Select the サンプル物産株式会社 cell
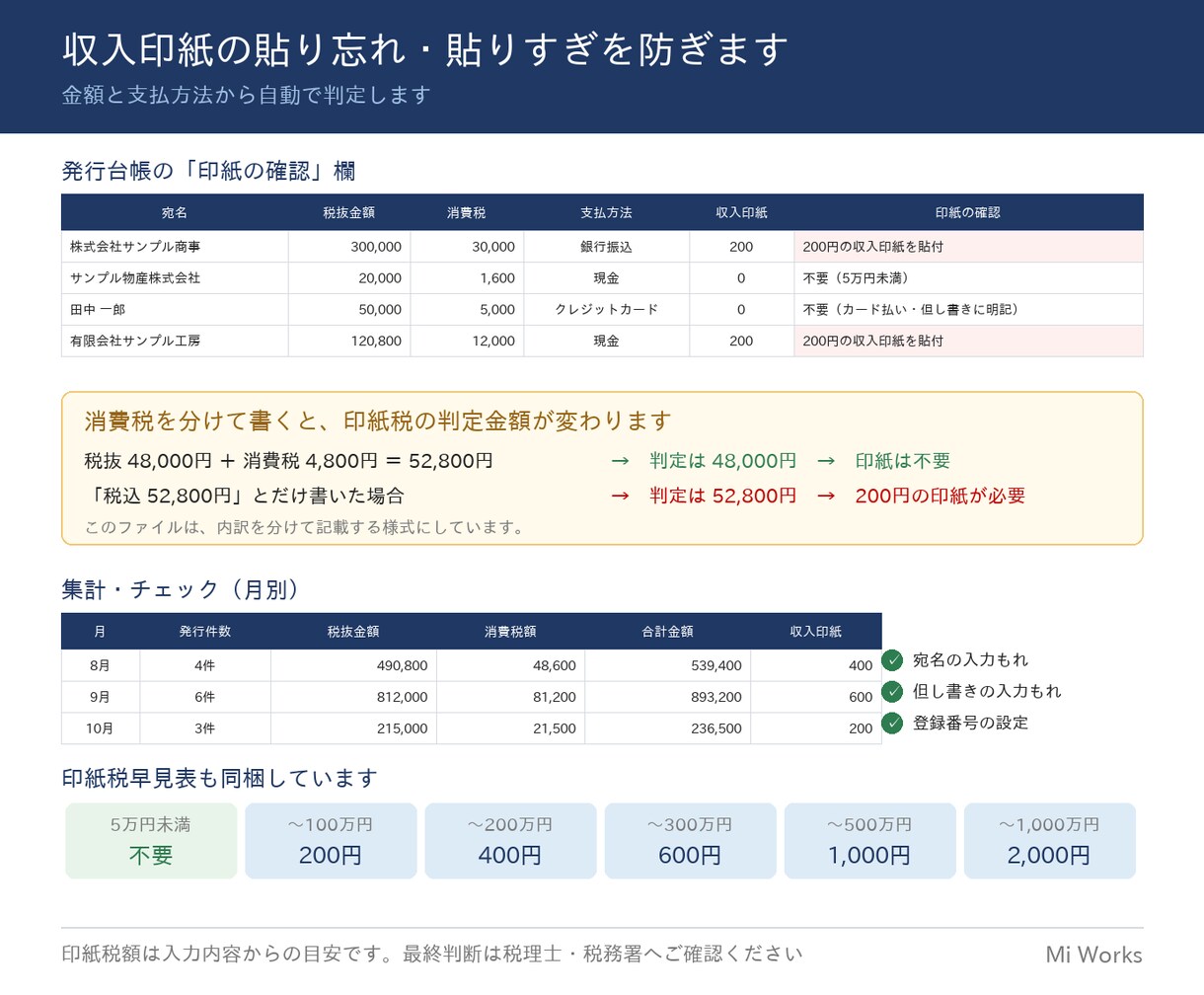The height and width of the screenshot is (995, 1204). click(x=175, y=278)
